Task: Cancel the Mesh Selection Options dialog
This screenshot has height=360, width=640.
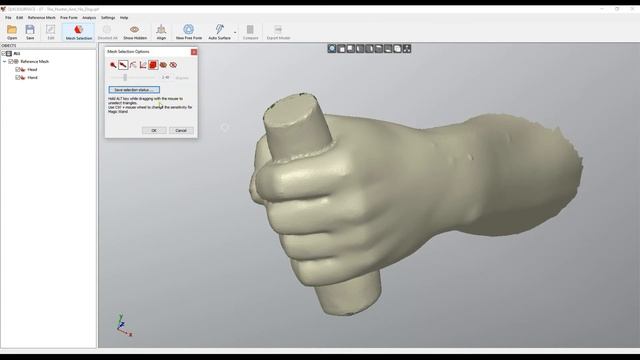Action: [181, 131]
